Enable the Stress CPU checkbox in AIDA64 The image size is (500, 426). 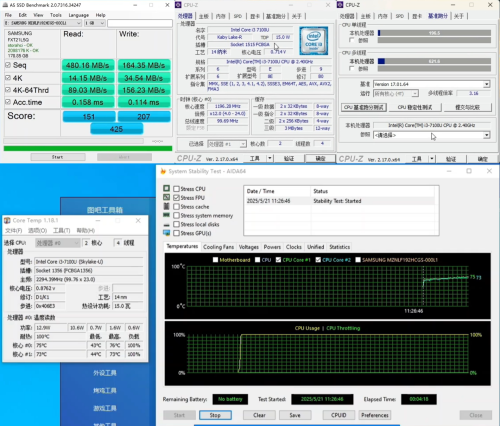point(176,189)
